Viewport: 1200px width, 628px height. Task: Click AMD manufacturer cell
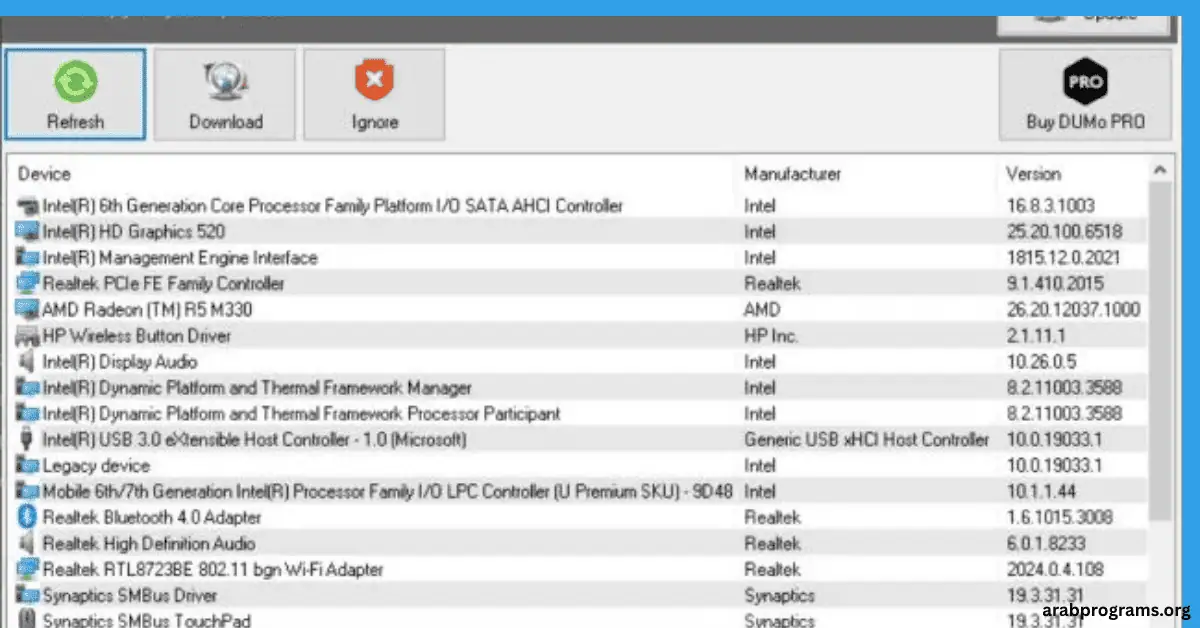[762, 310]
